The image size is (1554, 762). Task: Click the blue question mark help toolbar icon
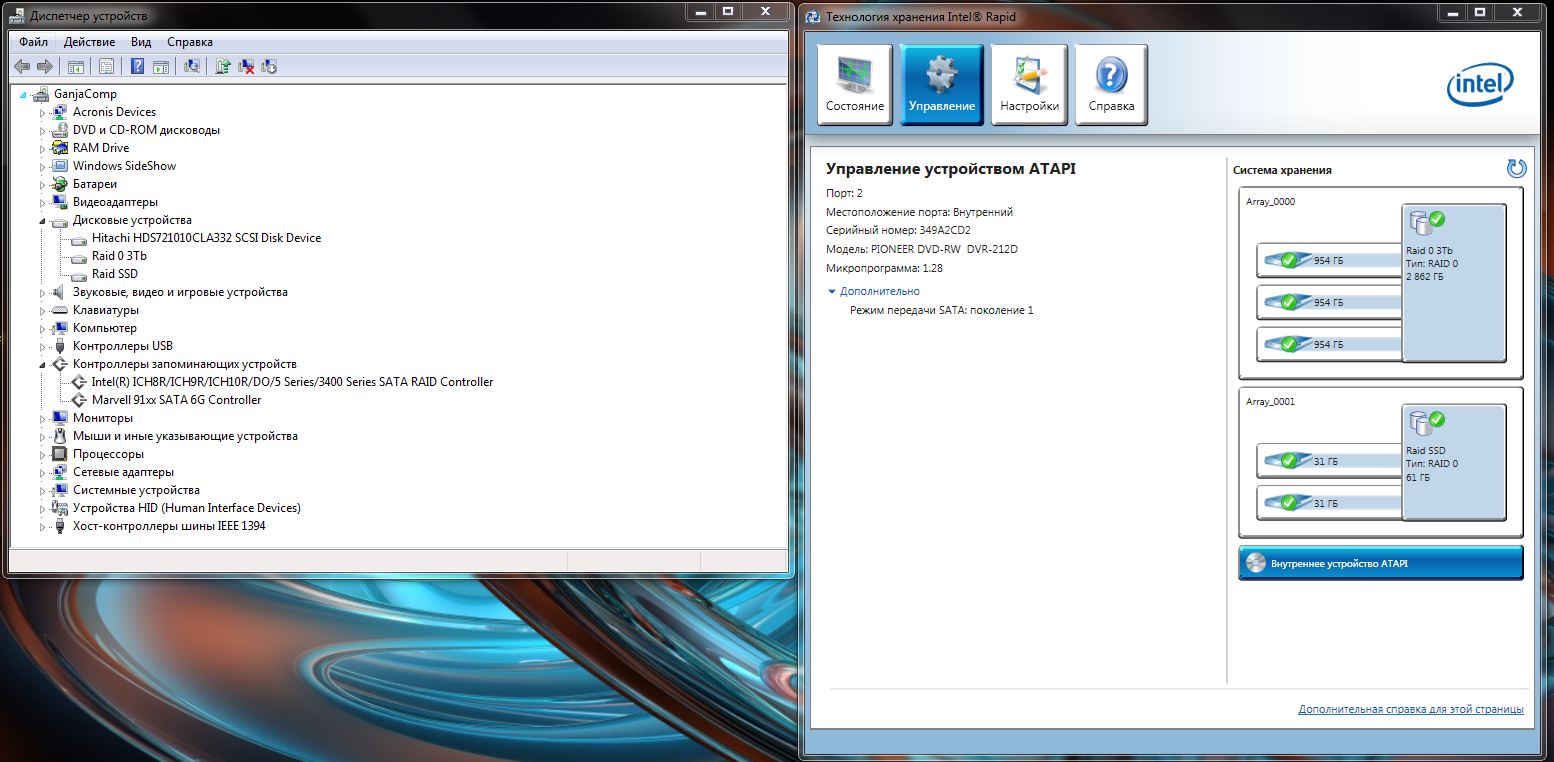pos(137,66)
